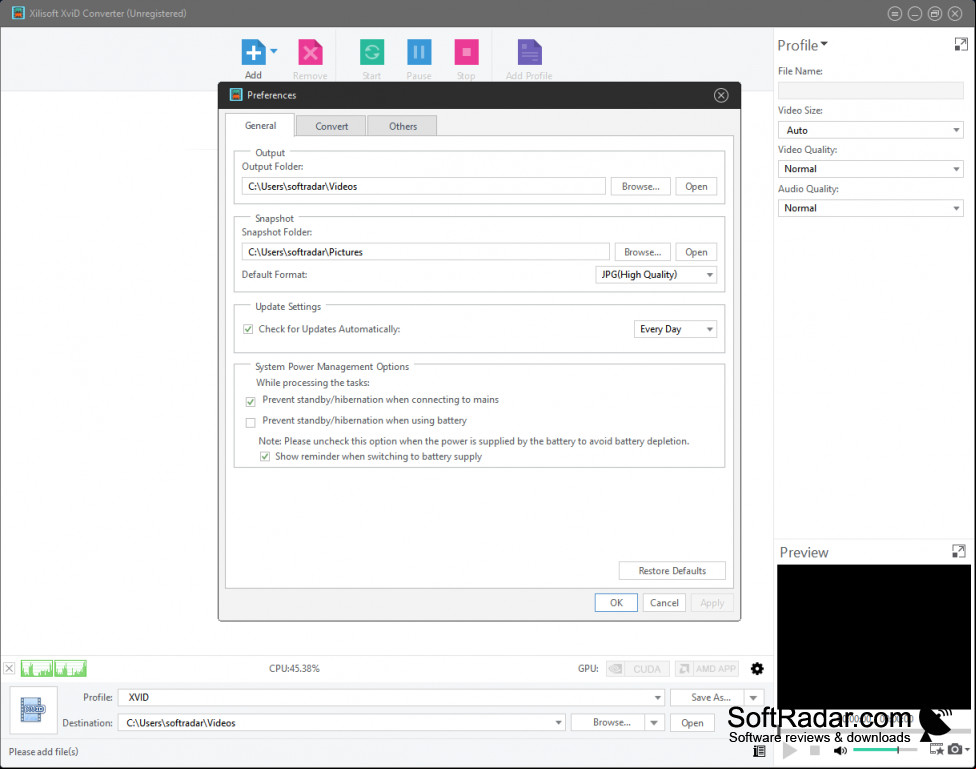Cancel the Preferences dialog
The width and height of the screenshot is (976, 769).
coord(664,602)
